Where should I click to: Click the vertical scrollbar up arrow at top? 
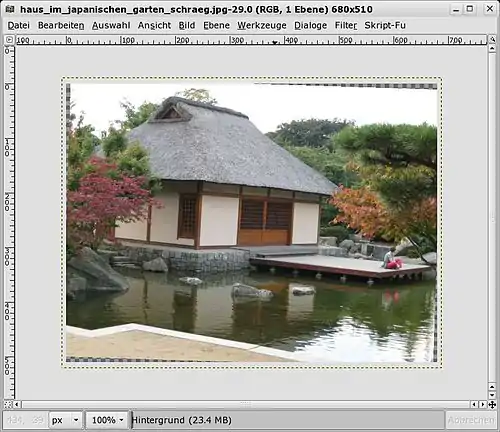click(492, 49)
